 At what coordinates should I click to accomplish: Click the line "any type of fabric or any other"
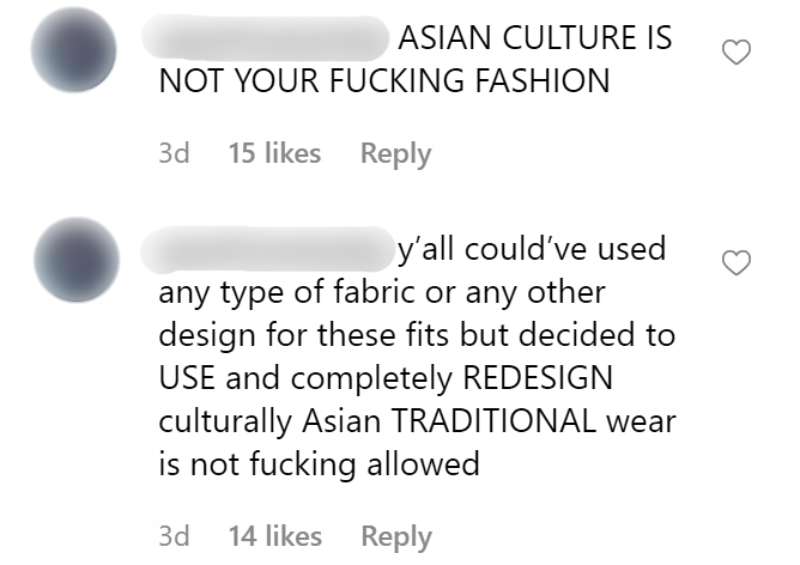pyautogui.click(x=382, y=293)
